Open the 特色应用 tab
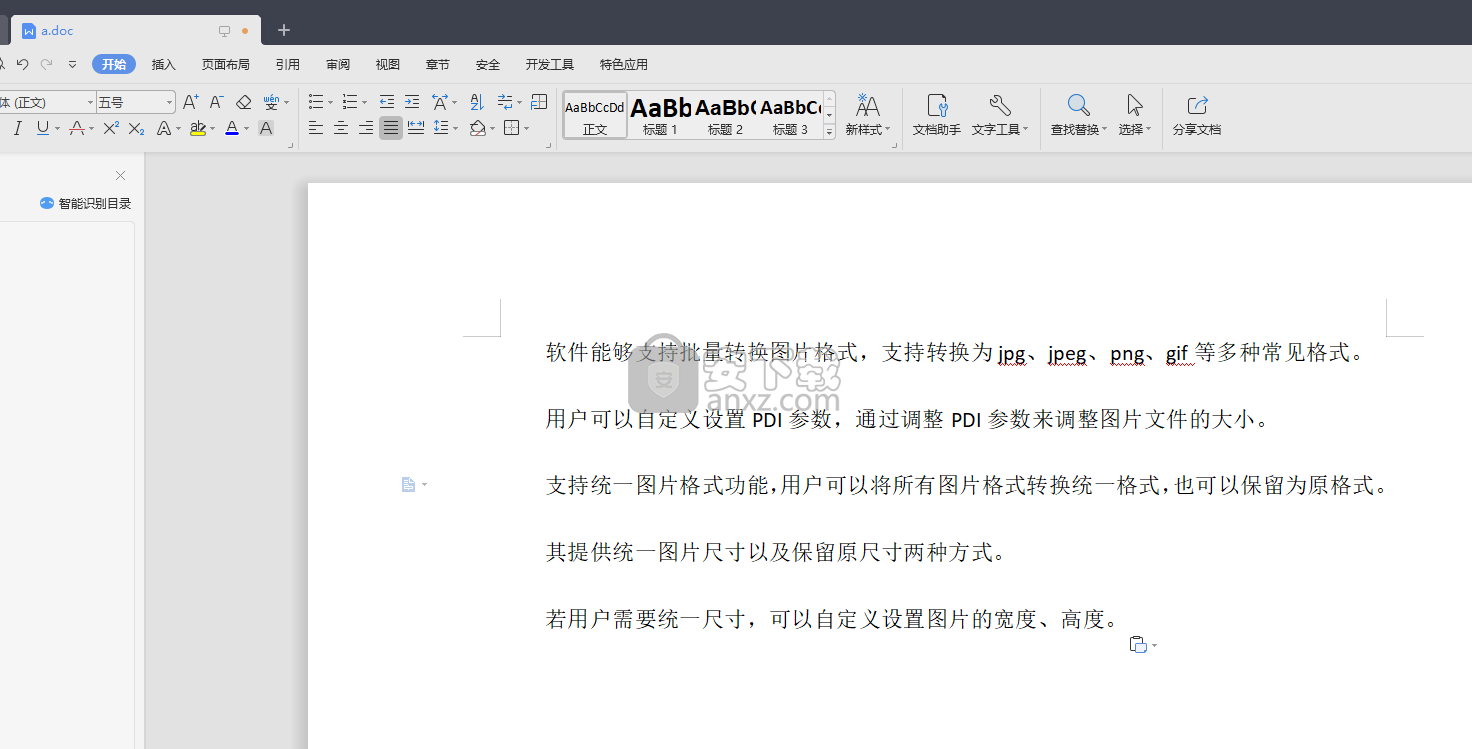1472x749 pixels. (x=624, y=64)
